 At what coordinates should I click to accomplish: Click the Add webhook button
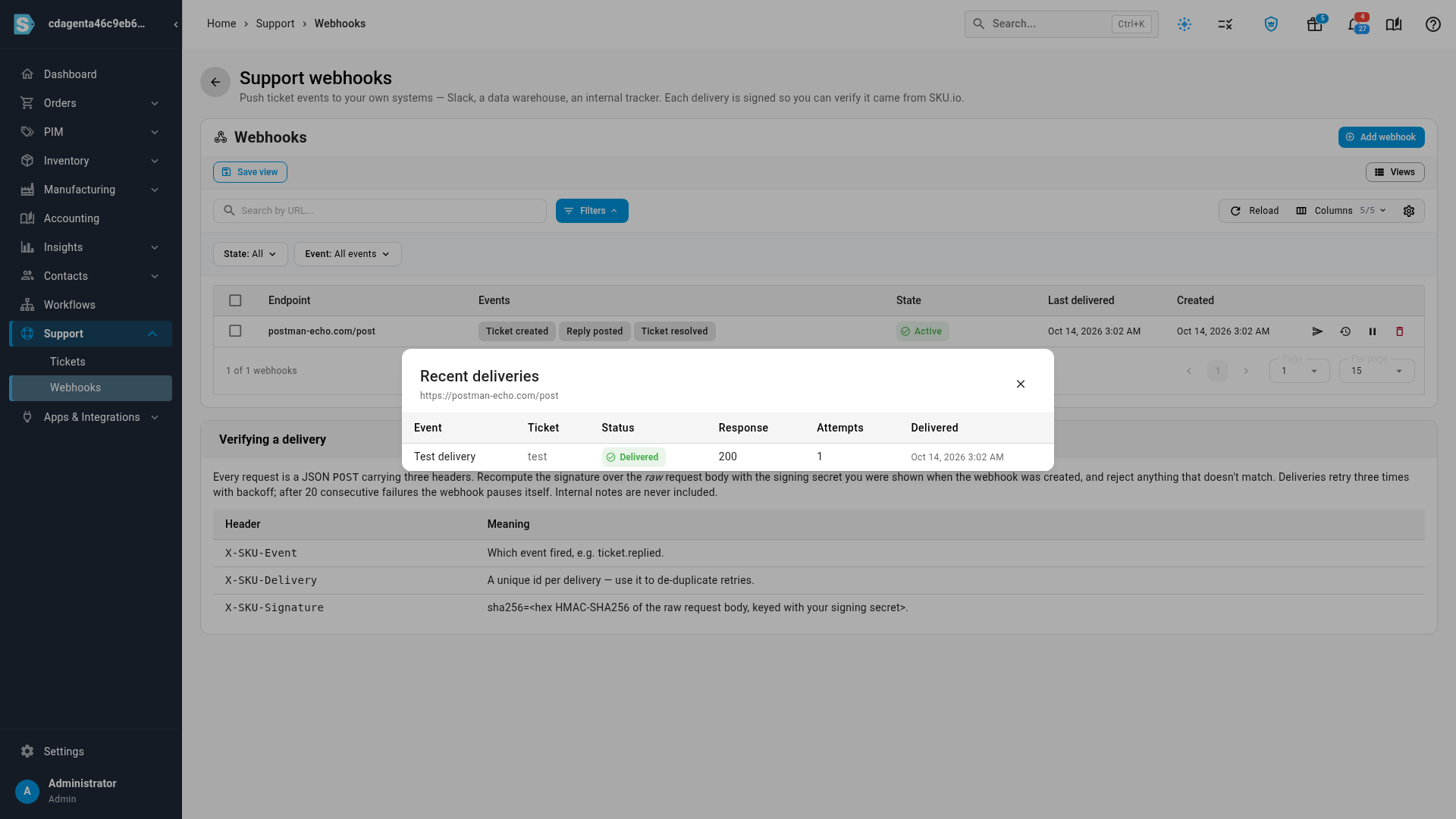click(x=1381, y=137)
